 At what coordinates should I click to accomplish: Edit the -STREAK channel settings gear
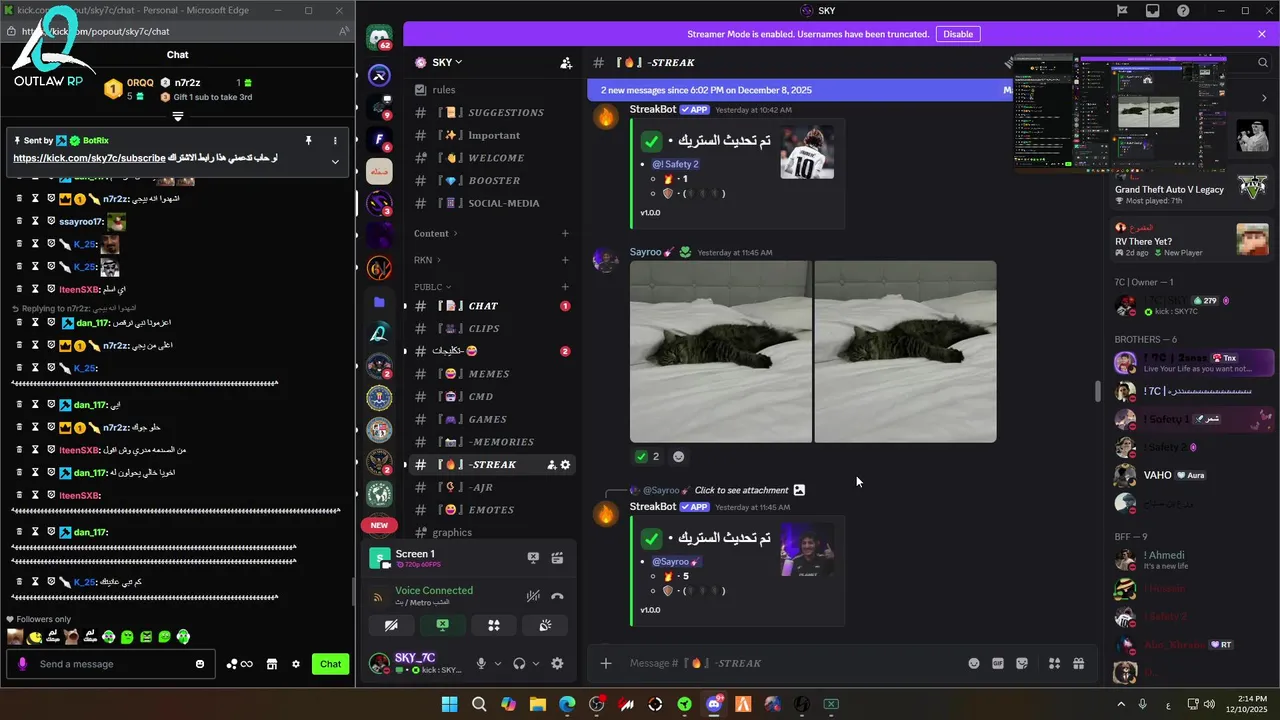pyautogui.click(x=565, y=465)
